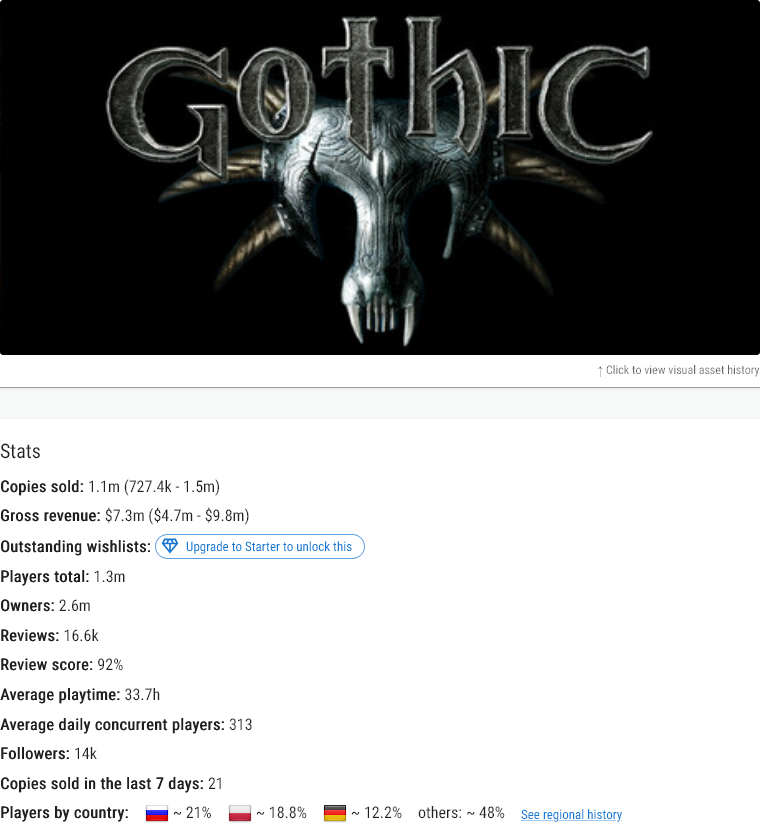
Task: Click the 'others: ~ 48%' value
Action: click(x=461, y=813)
